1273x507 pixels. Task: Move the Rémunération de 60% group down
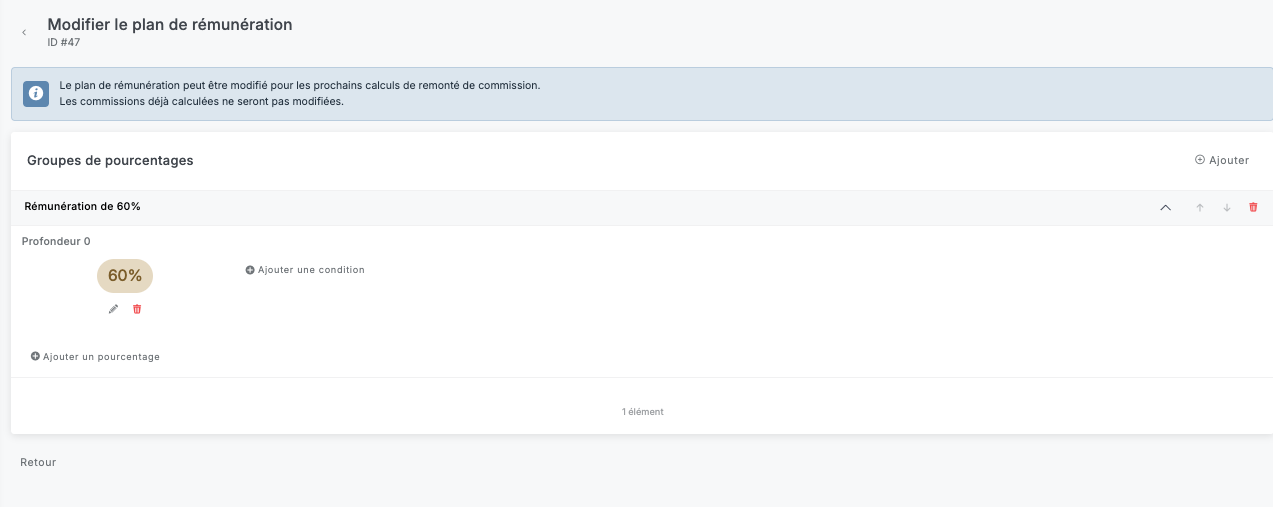[x=1227, y=207]
